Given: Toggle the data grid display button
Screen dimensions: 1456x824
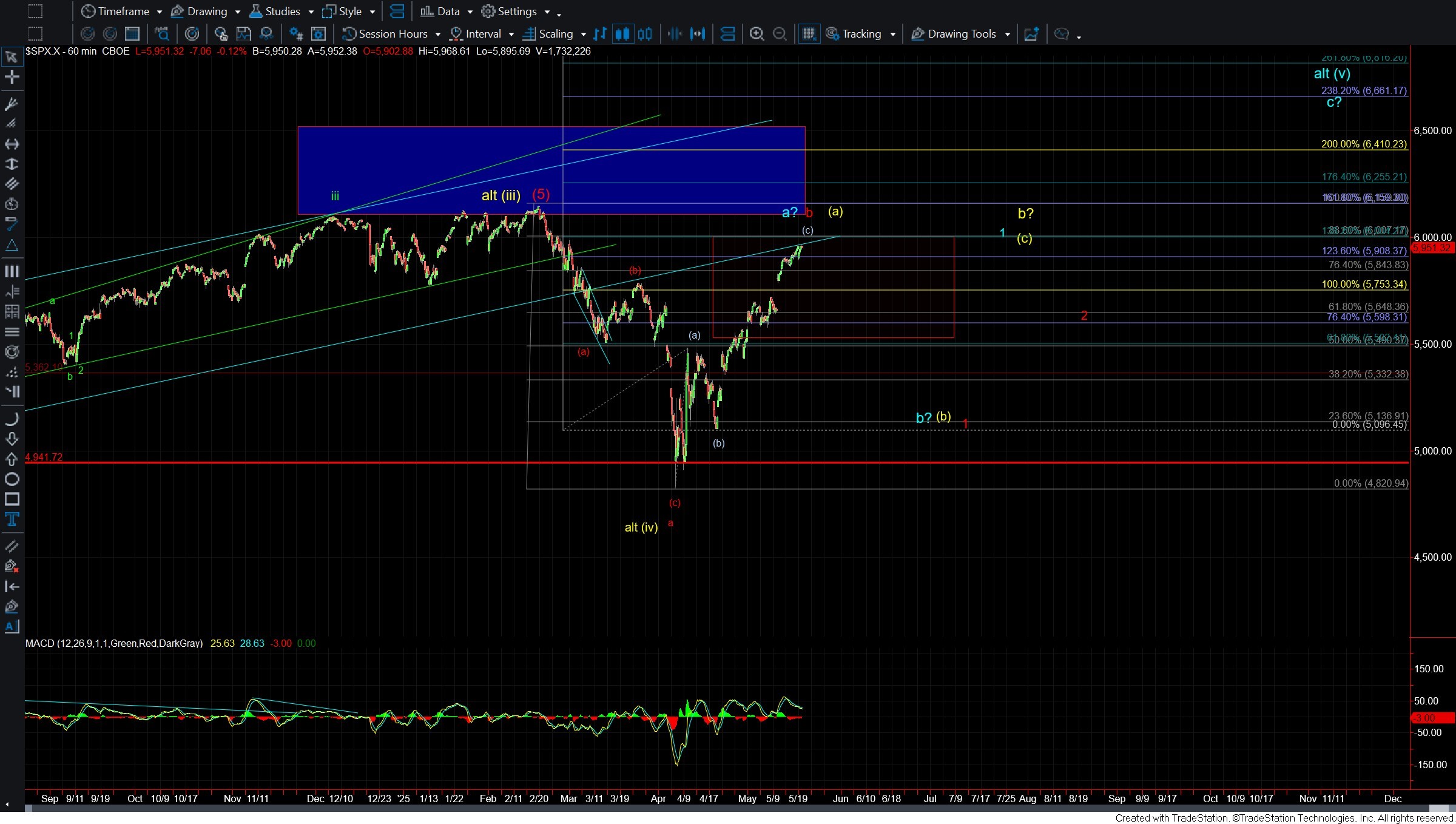Looking at the screenshot, I should tap(809, 34).
